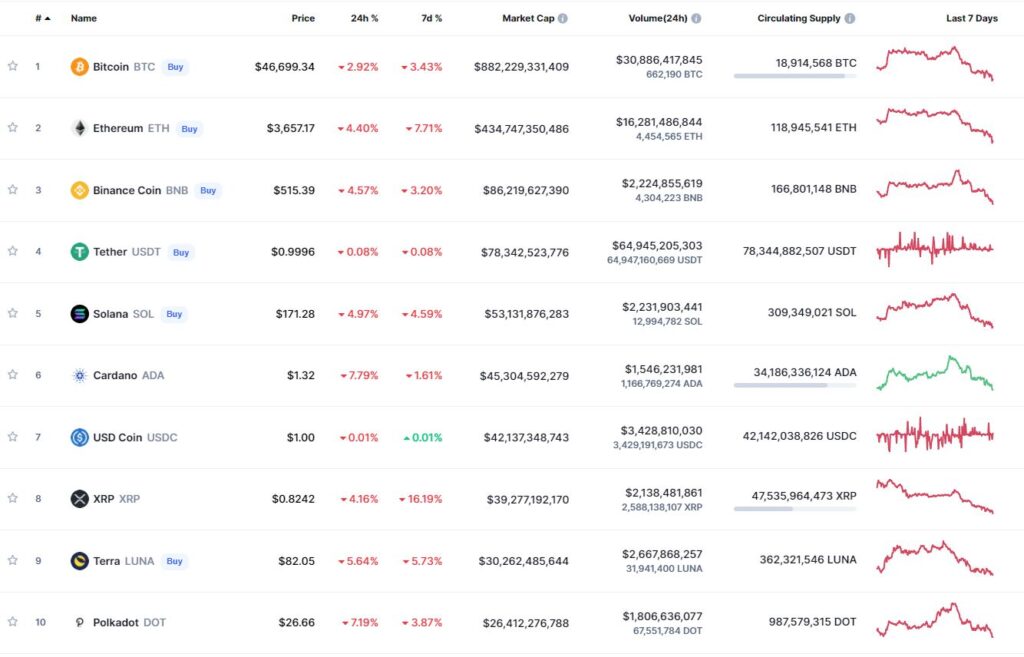Open Ethereum's 7-day price chart
This screenshot has width=1024, height=657.
pyautogui.click(x=935, y=125)
